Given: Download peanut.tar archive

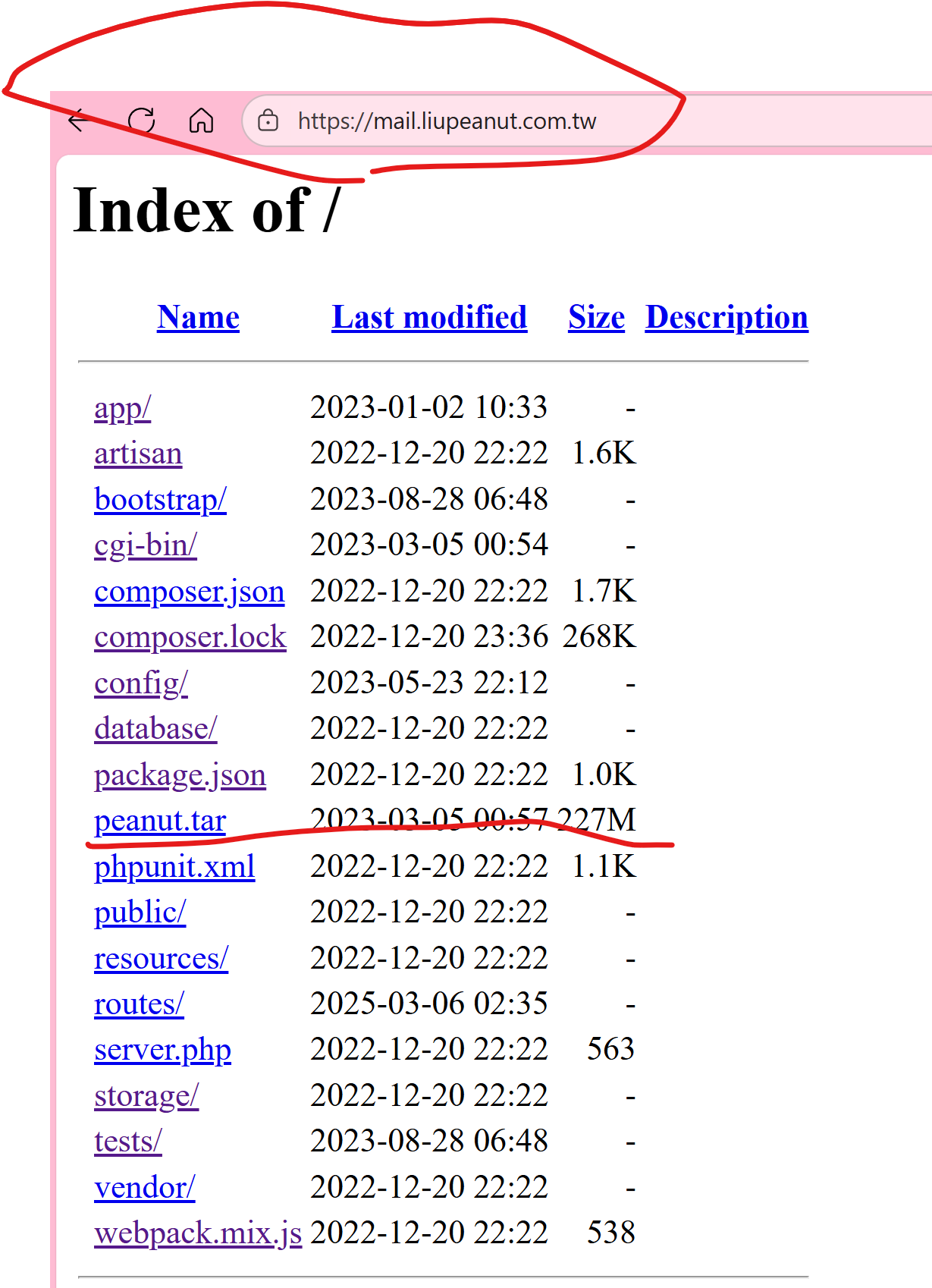Looking at the screenshot, I should point(160,820).
